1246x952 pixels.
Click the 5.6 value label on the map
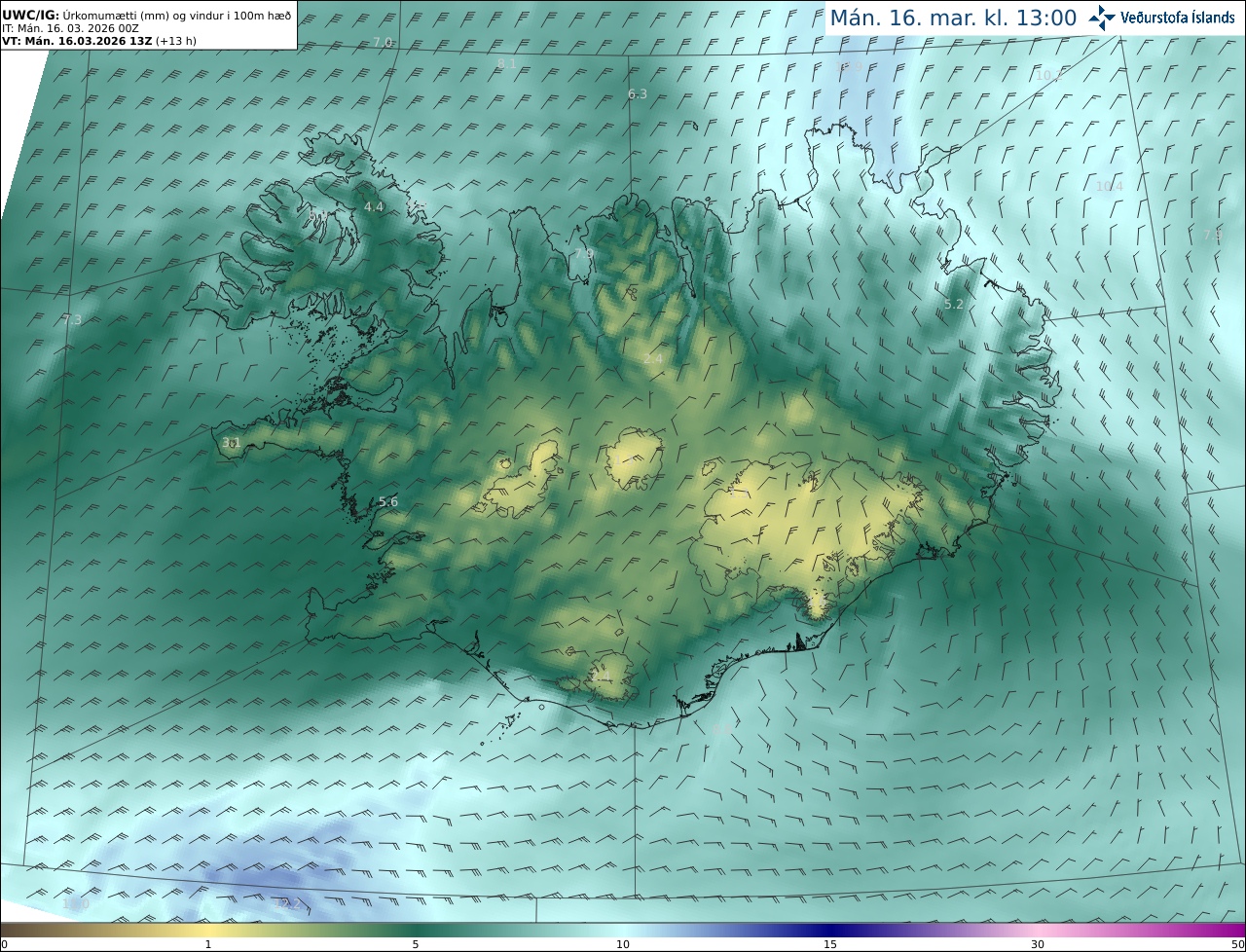pyautogui.click(x=388, y=502)
